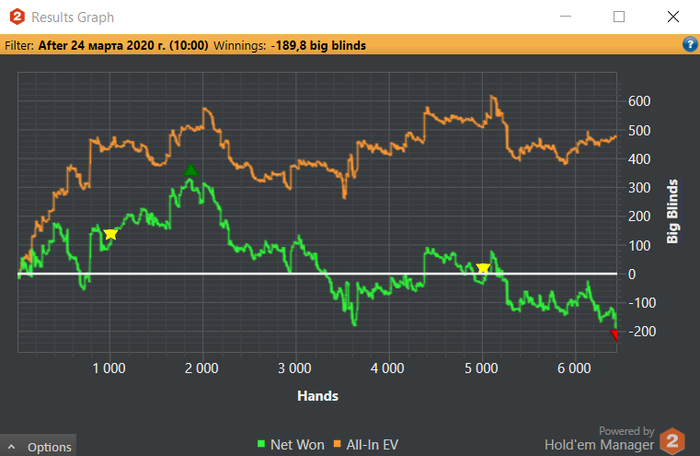The height and width of the screenshot is (456, 700).
Task: Click the winnings value -189,8 big blinds
Action: 318,46
